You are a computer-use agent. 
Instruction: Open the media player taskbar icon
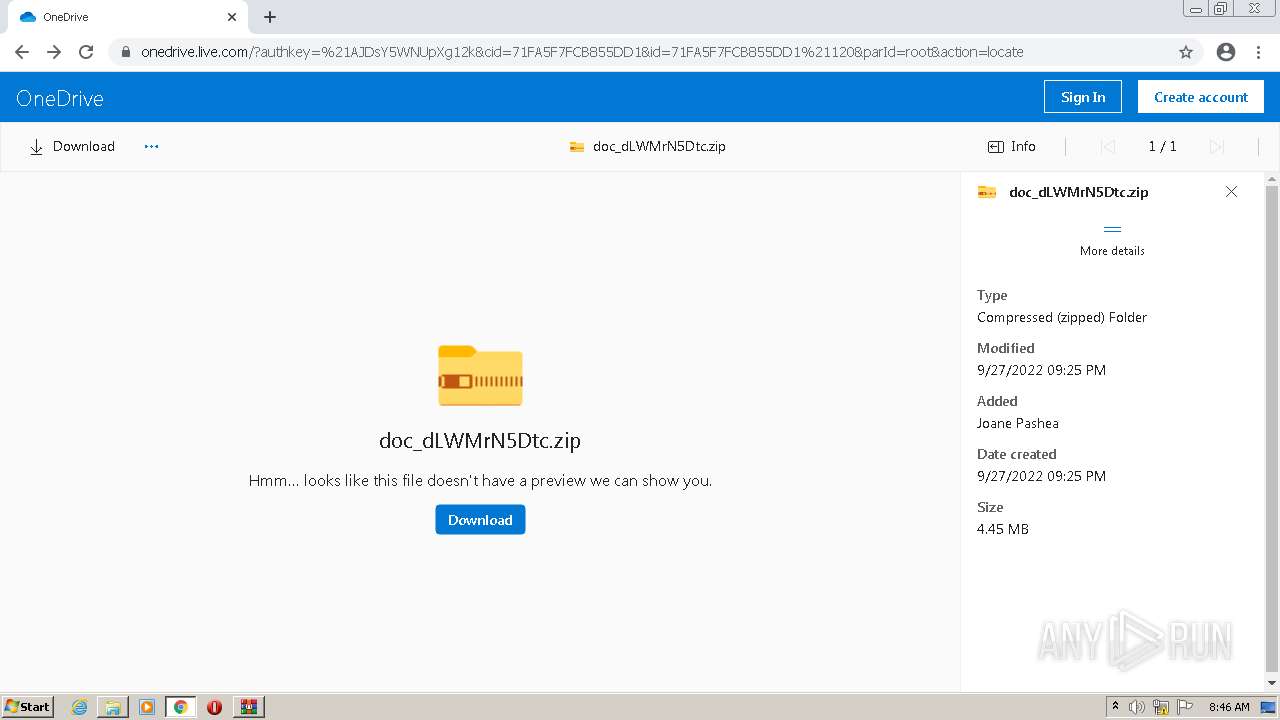(x=147, y=707)
